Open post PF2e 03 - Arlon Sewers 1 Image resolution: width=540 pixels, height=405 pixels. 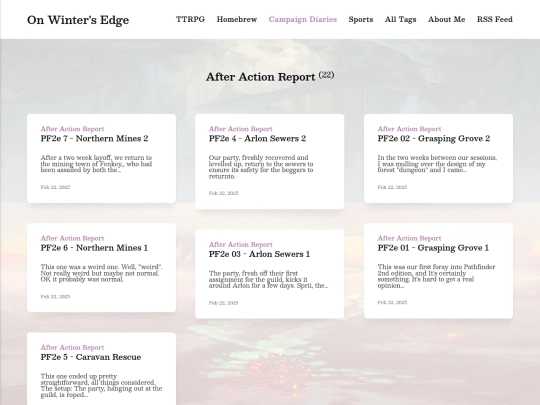click(259, 254)
